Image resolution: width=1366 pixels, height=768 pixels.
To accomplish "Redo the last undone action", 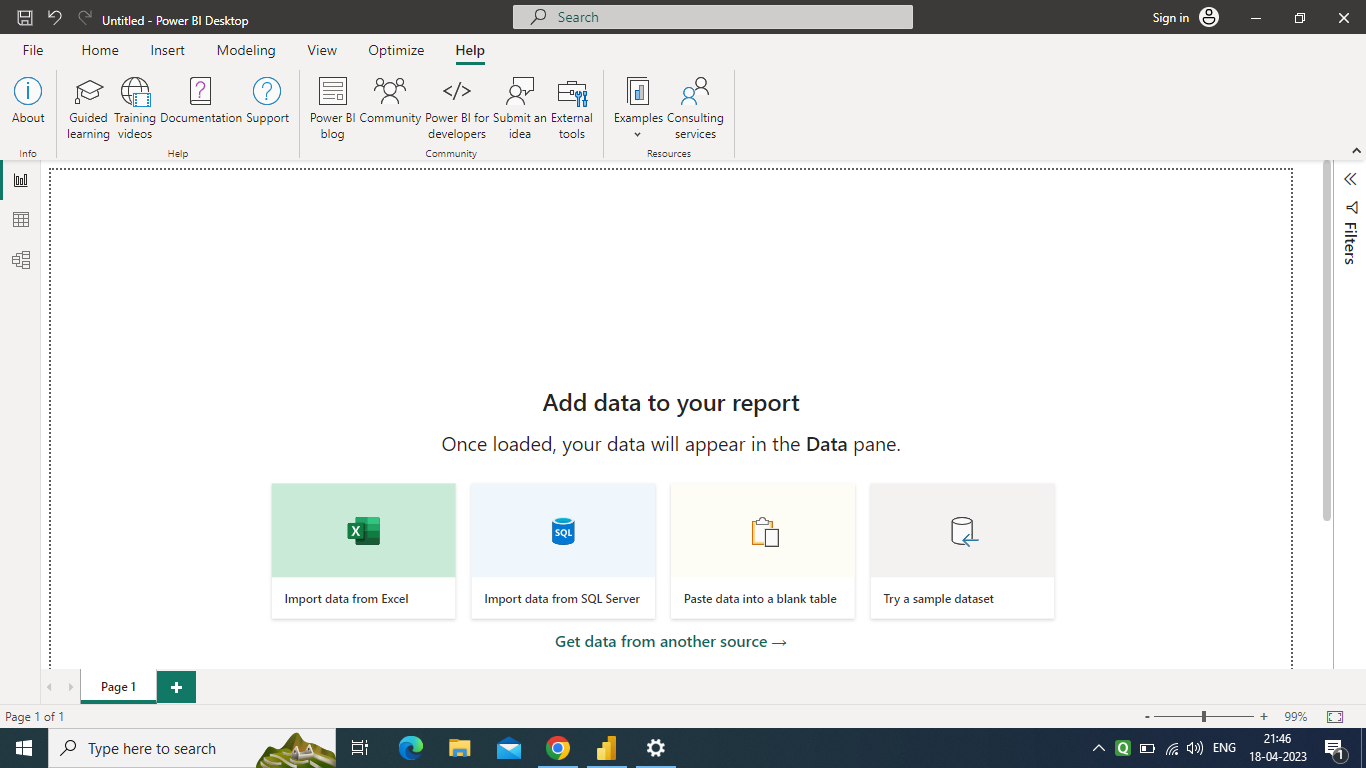I will coord(84,18).
